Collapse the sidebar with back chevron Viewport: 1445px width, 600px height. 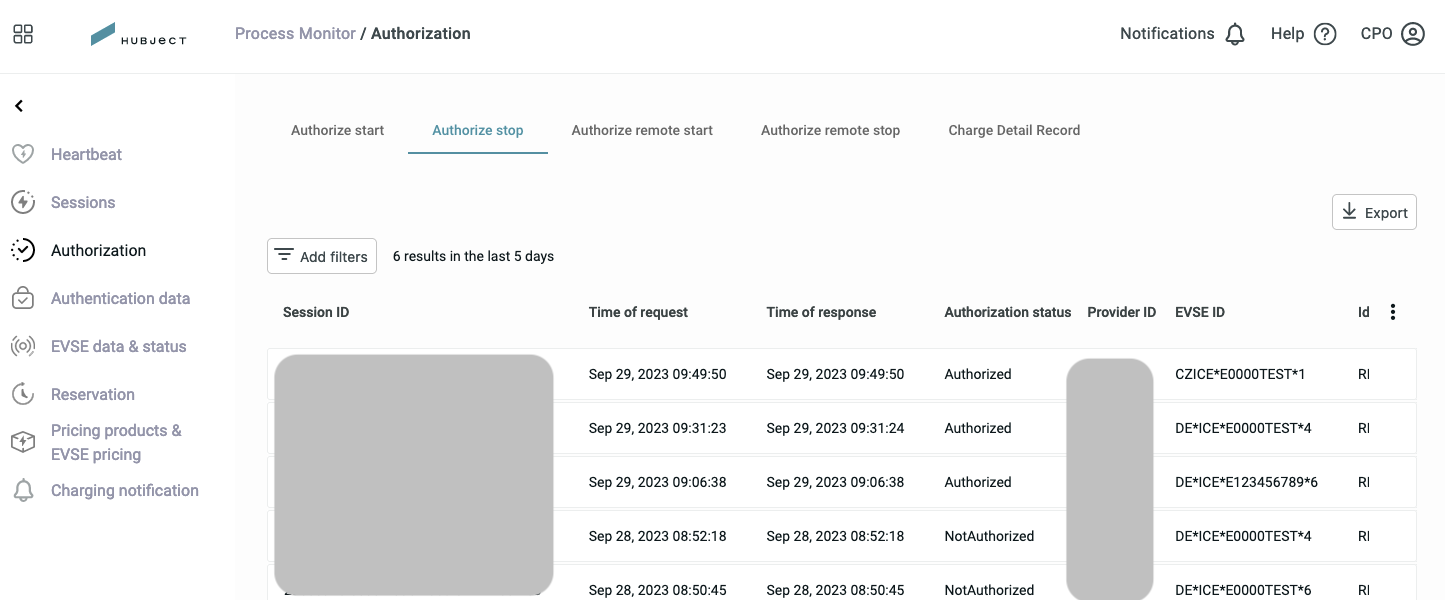tap(19, 106)
